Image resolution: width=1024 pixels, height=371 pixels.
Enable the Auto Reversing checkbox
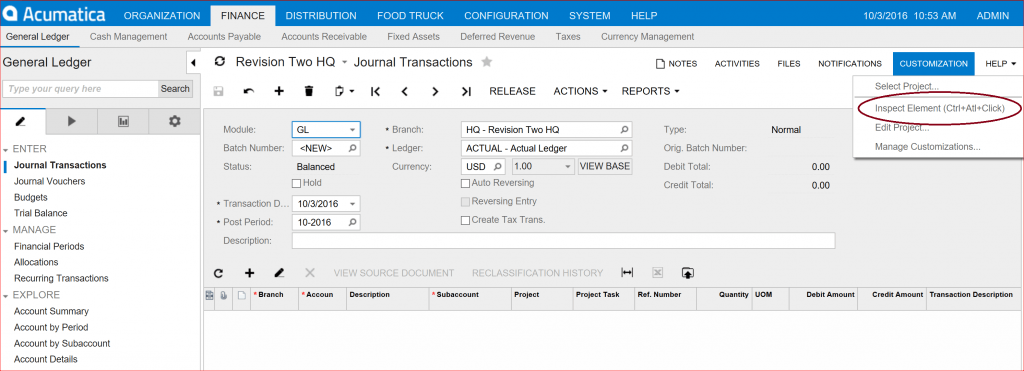[x=466, y=184]
